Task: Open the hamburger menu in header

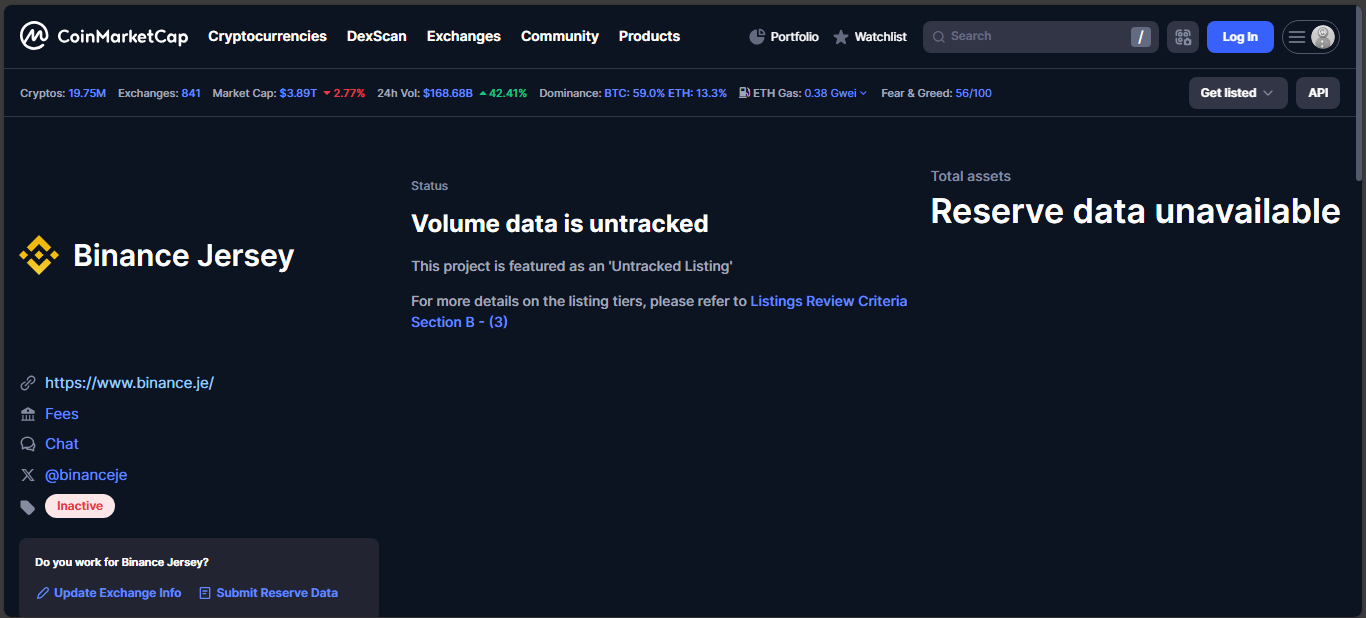Action: click(x=1297, y=37)
